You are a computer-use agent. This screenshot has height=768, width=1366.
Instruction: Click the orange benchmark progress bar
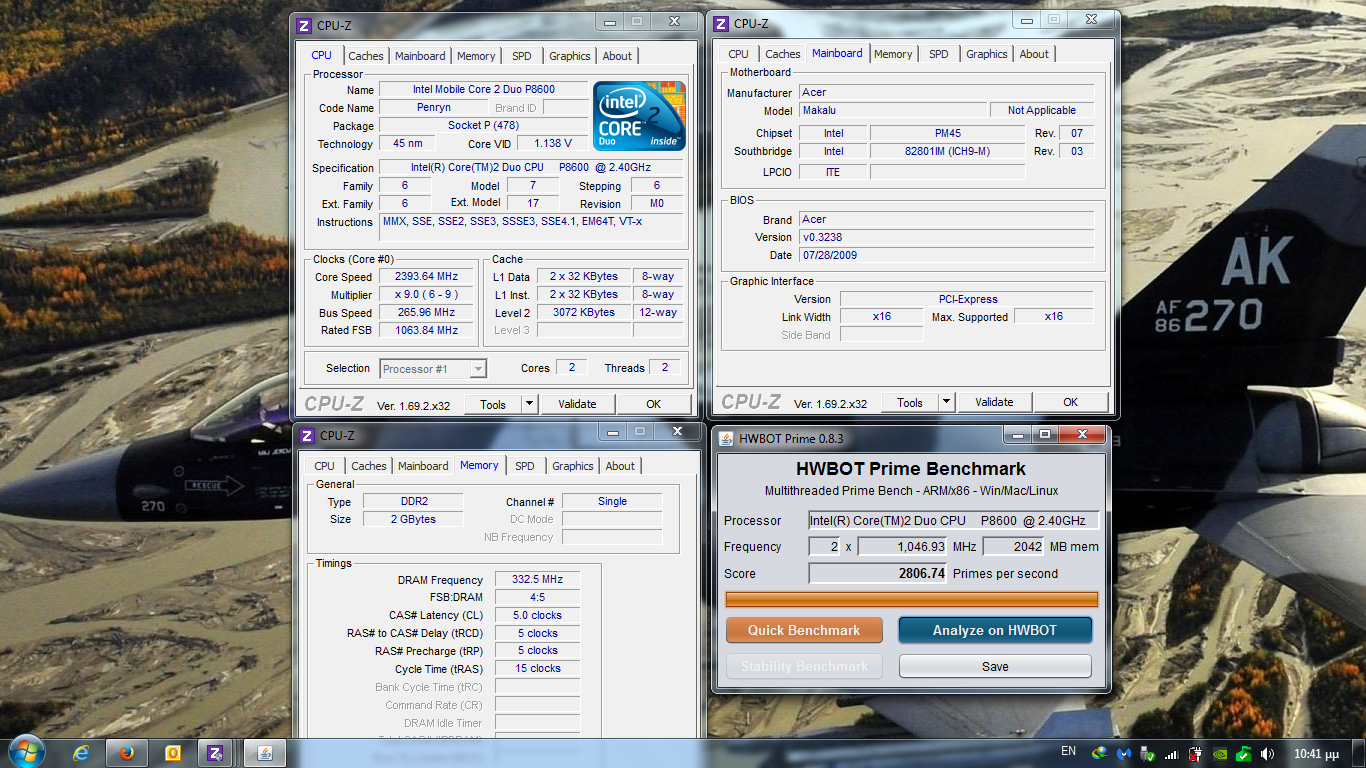[x=911, y=599]
